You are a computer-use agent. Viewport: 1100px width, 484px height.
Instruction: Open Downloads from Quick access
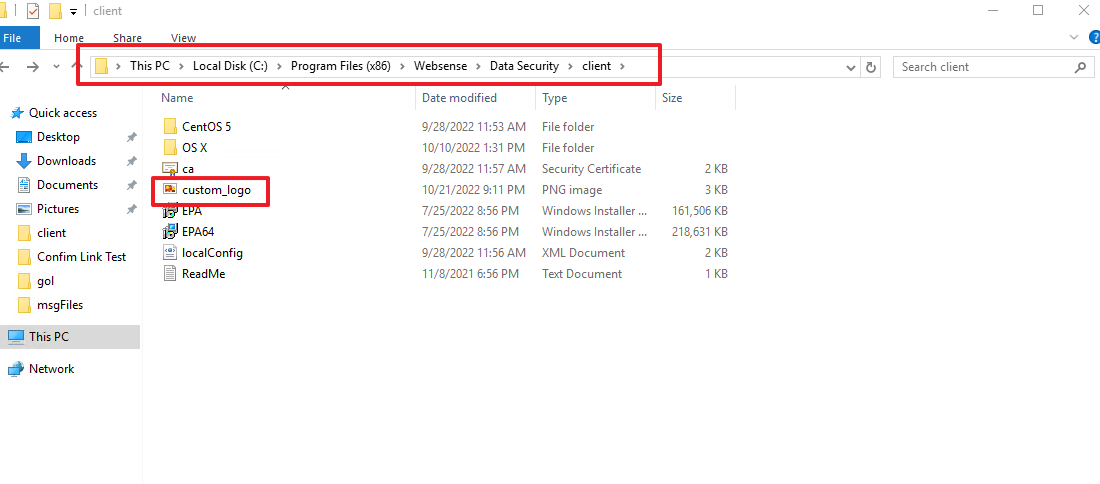tap(66, 161)
